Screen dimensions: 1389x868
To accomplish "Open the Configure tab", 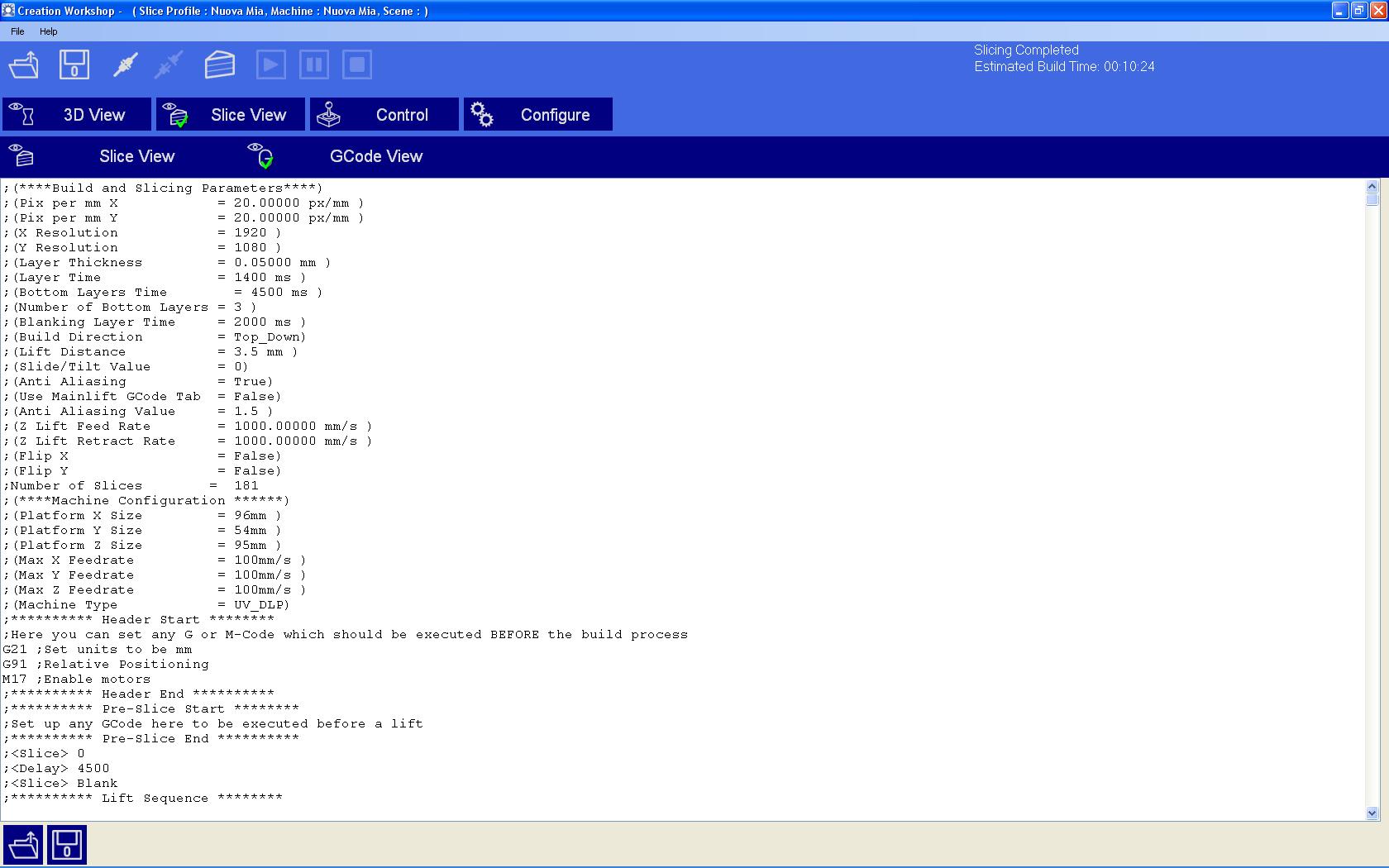I will (x=538, y=115).
